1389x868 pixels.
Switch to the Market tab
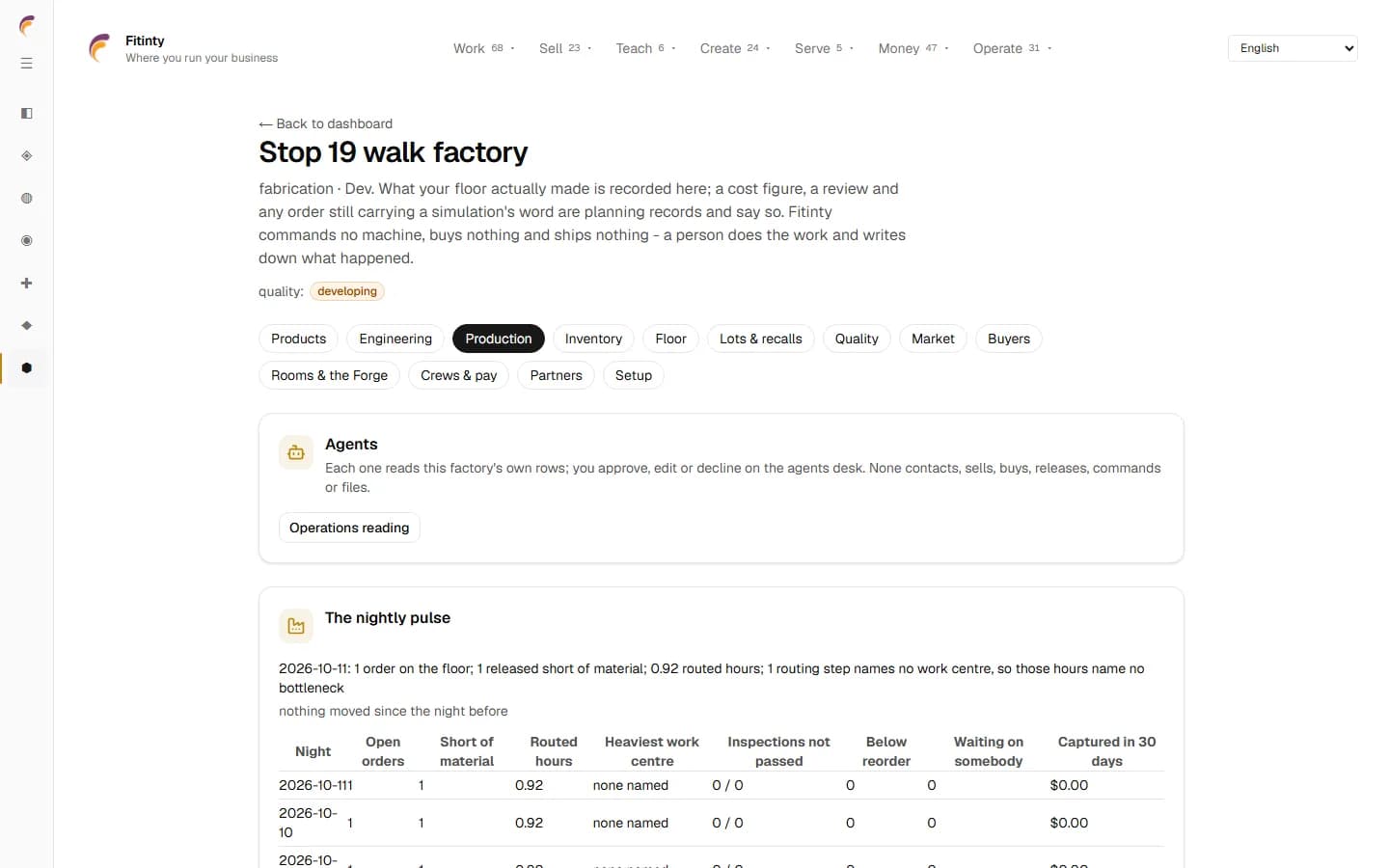933,339
